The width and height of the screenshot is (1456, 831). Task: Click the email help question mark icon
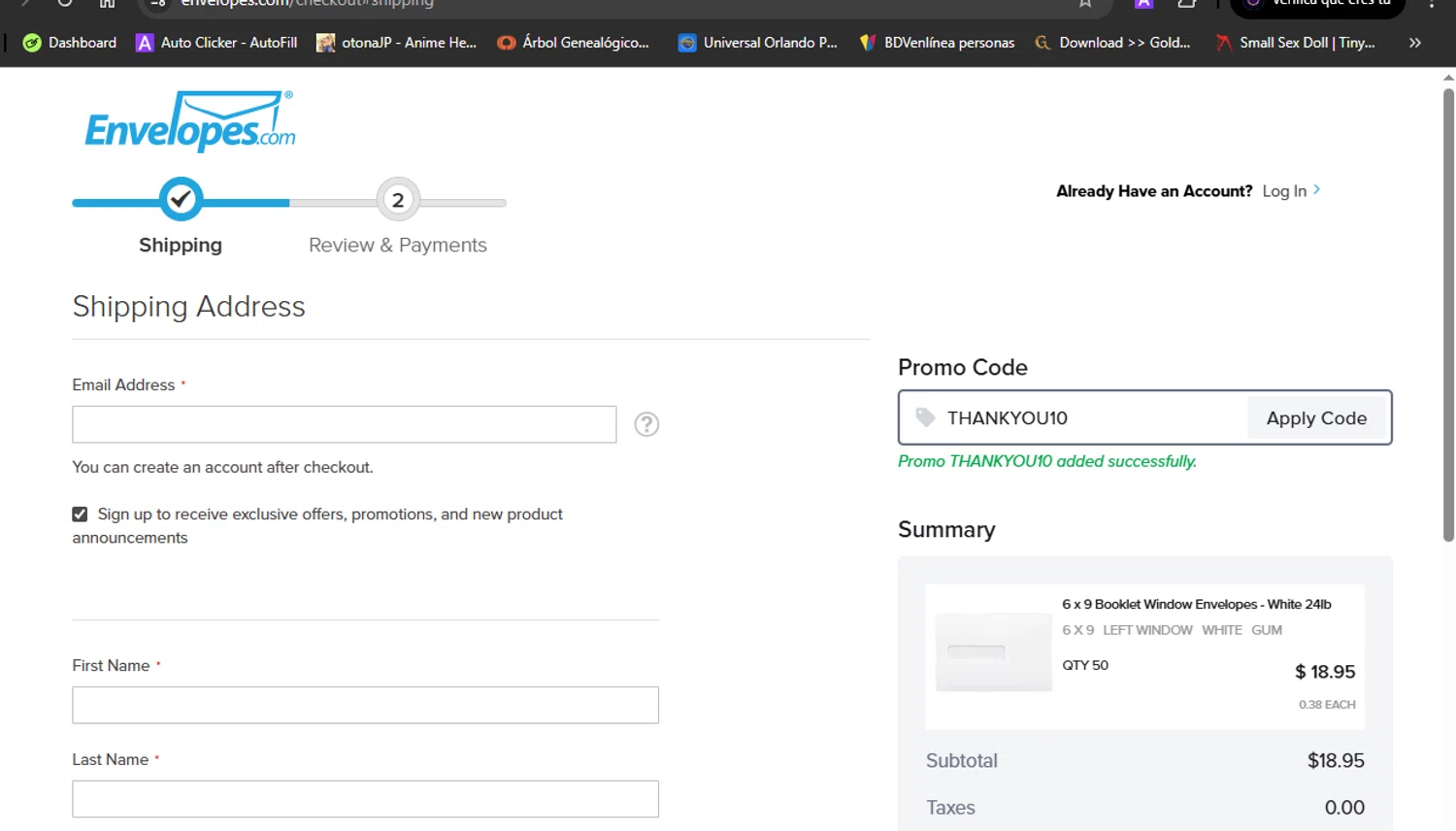coord(646,424)
